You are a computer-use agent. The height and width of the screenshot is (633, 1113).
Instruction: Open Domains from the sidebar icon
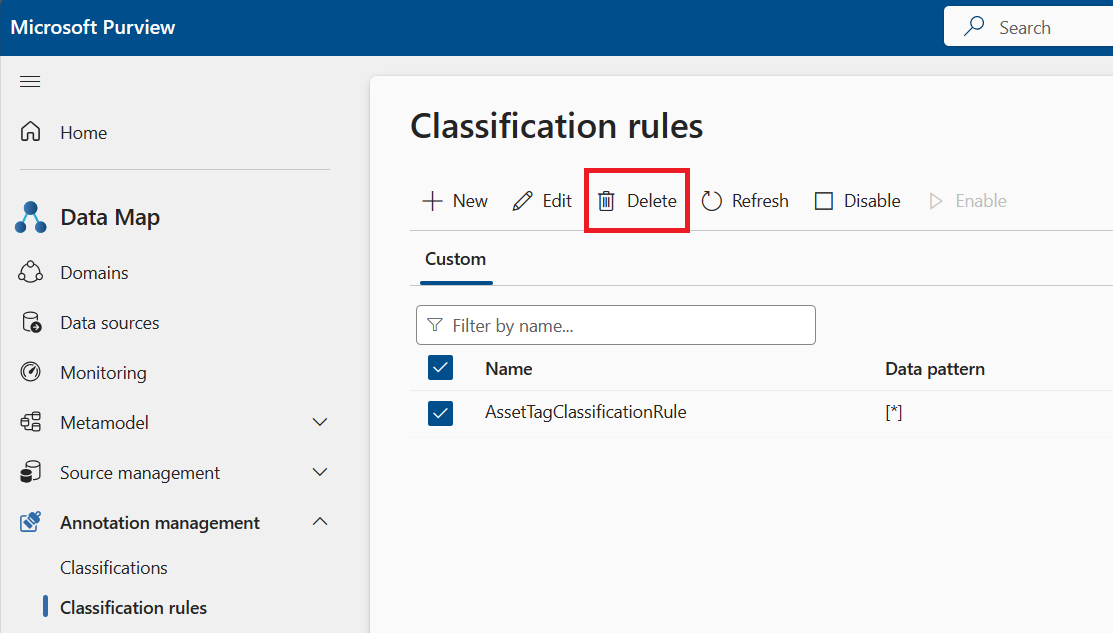pyautogui.click(x=32, y=271)
